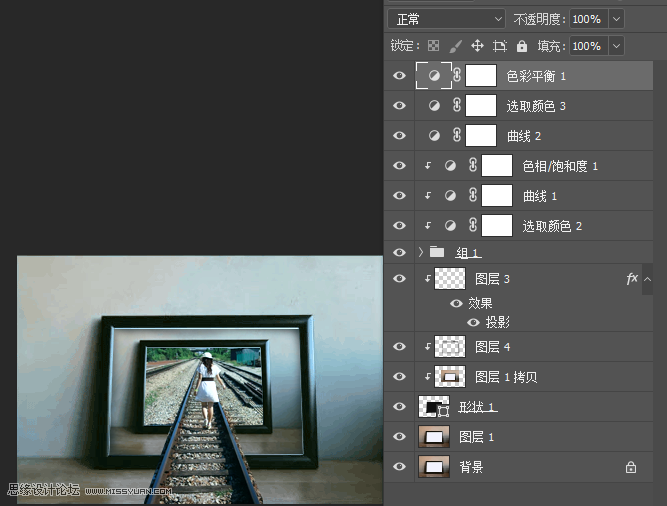
Task: Select the 形状 1 layer name
Action: 478,407
